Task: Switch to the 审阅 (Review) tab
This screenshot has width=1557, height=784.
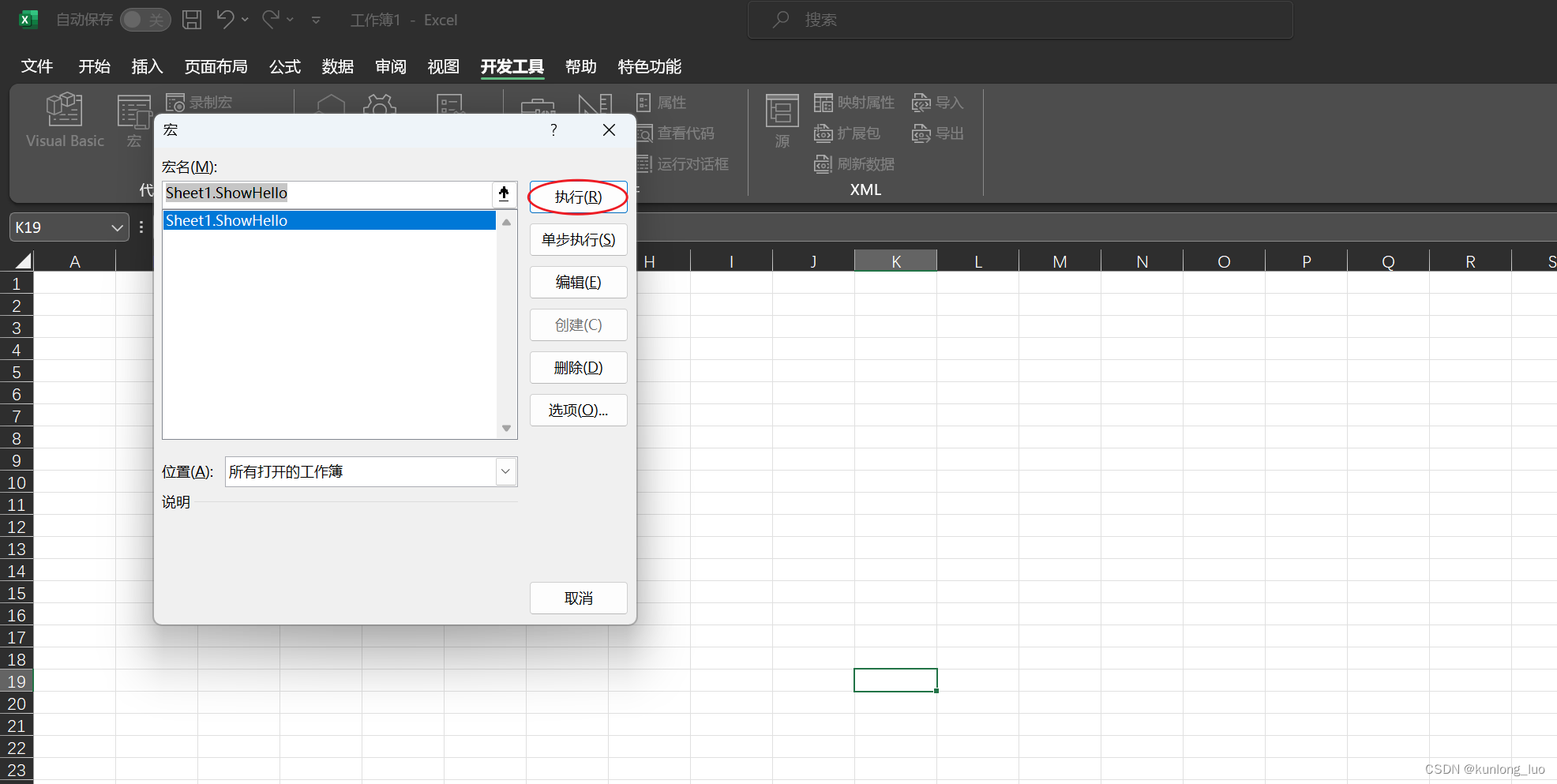Action: point(391,66)
